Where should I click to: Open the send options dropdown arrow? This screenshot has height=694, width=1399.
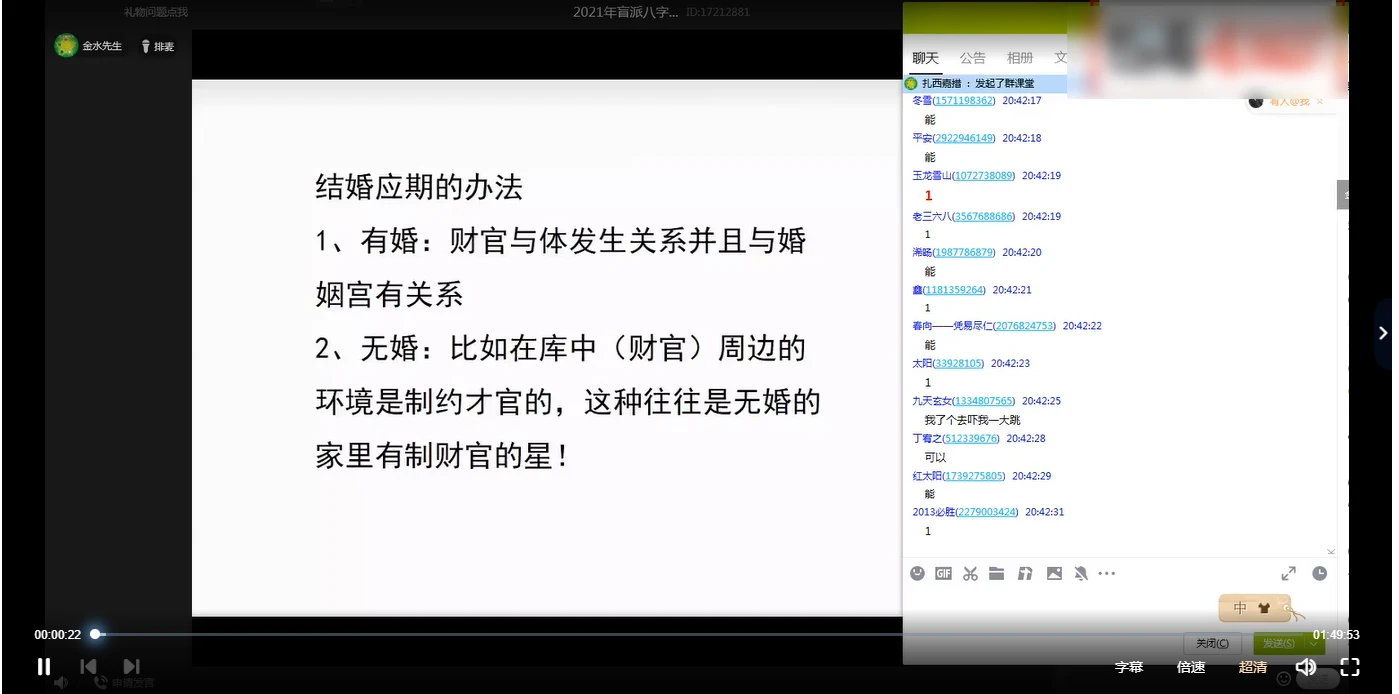[1316, 643]
